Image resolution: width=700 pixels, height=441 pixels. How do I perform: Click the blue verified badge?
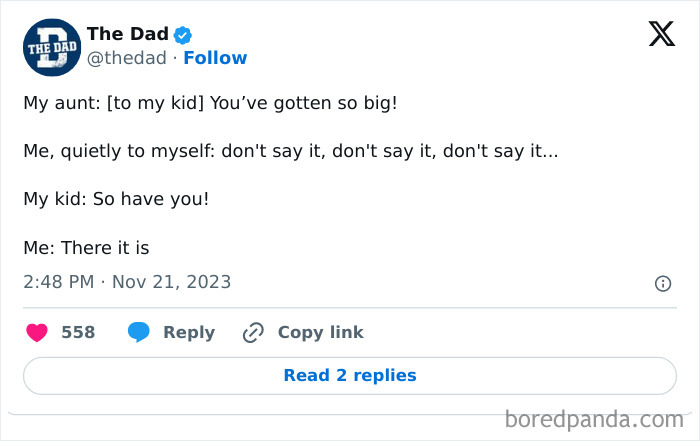(183, 35)
